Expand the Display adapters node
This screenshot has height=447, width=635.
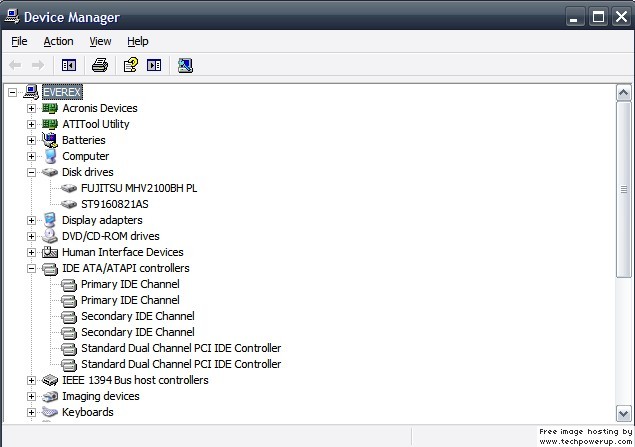click(x=31, y=220)
